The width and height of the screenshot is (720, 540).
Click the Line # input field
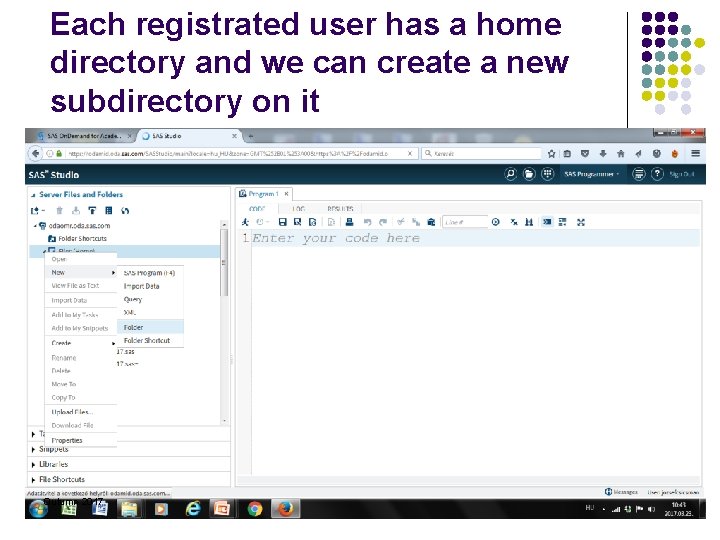click(465, 222)
